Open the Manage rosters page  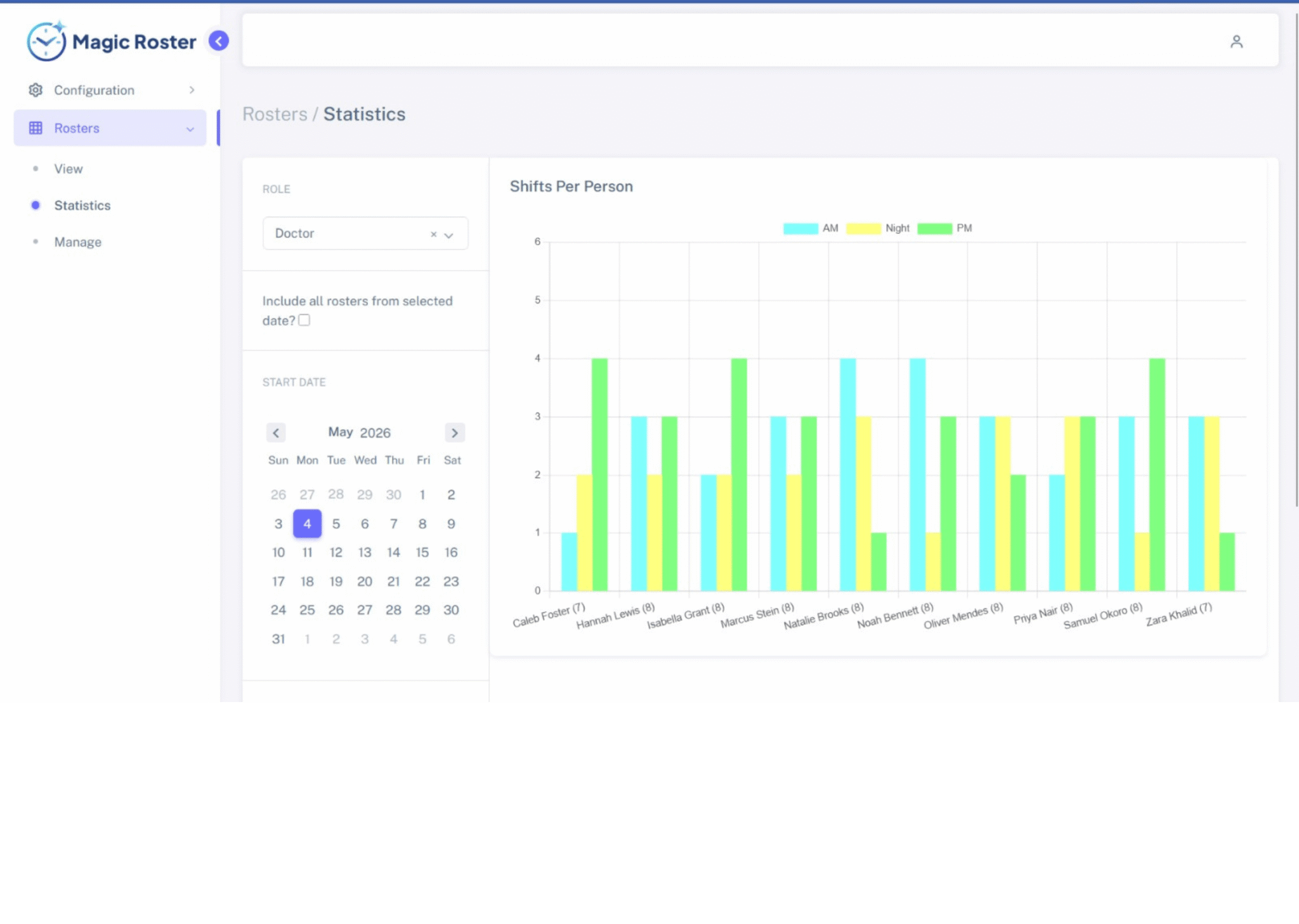[78, 242]
